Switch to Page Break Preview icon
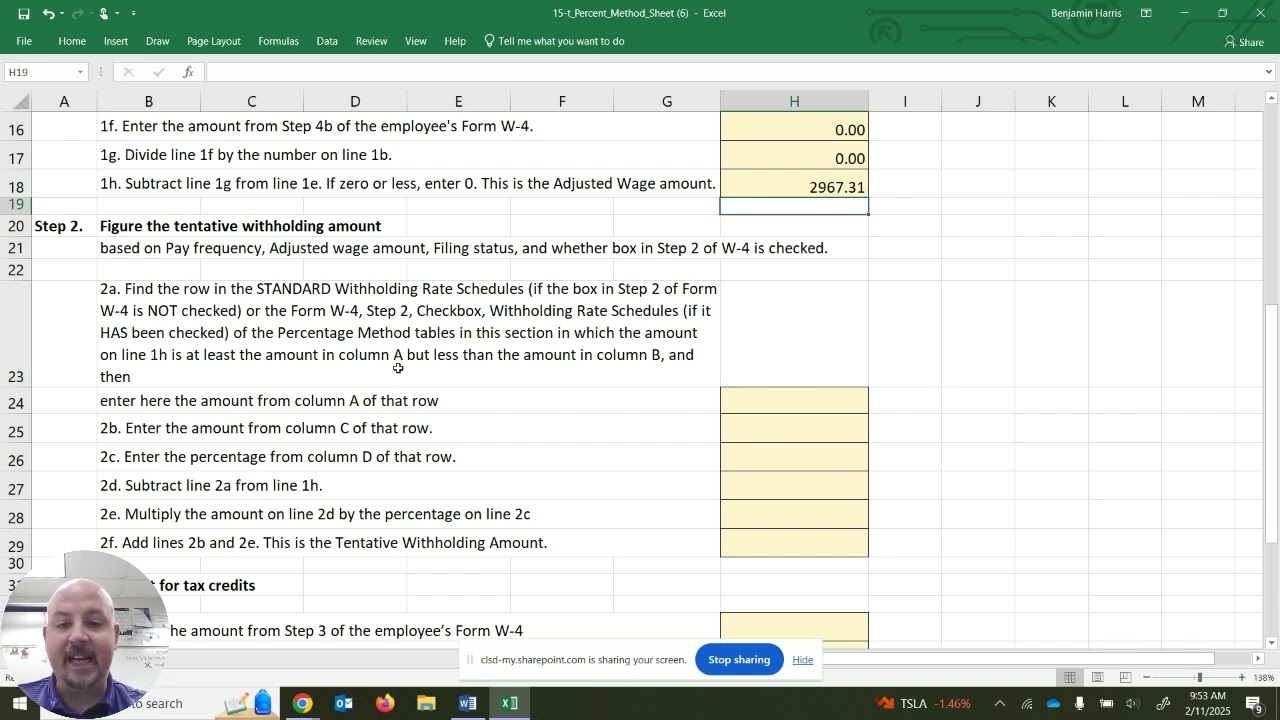Viewport: 1280px width, 720px height. click(1125, 678)
